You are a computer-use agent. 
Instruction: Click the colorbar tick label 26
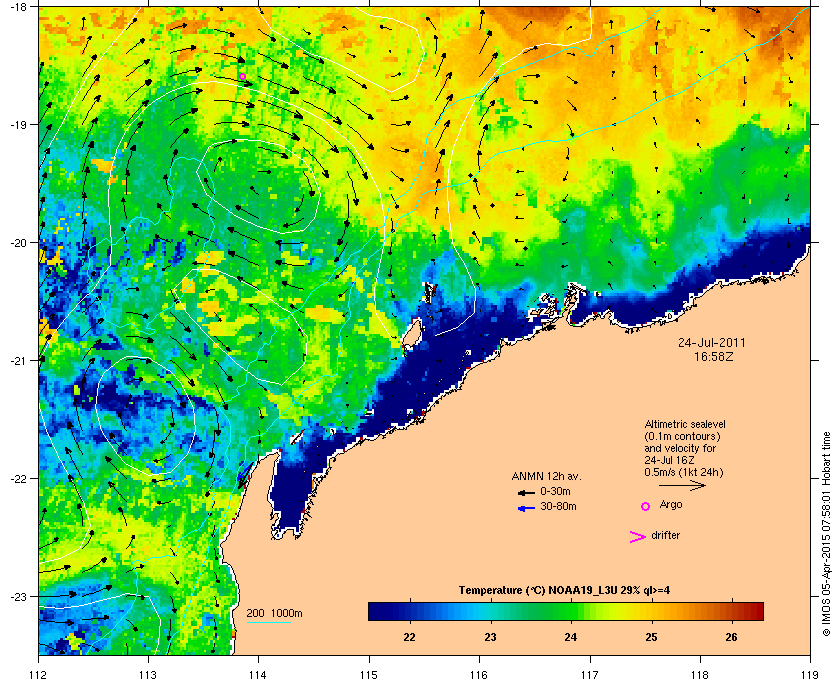(x=731, y=637)
